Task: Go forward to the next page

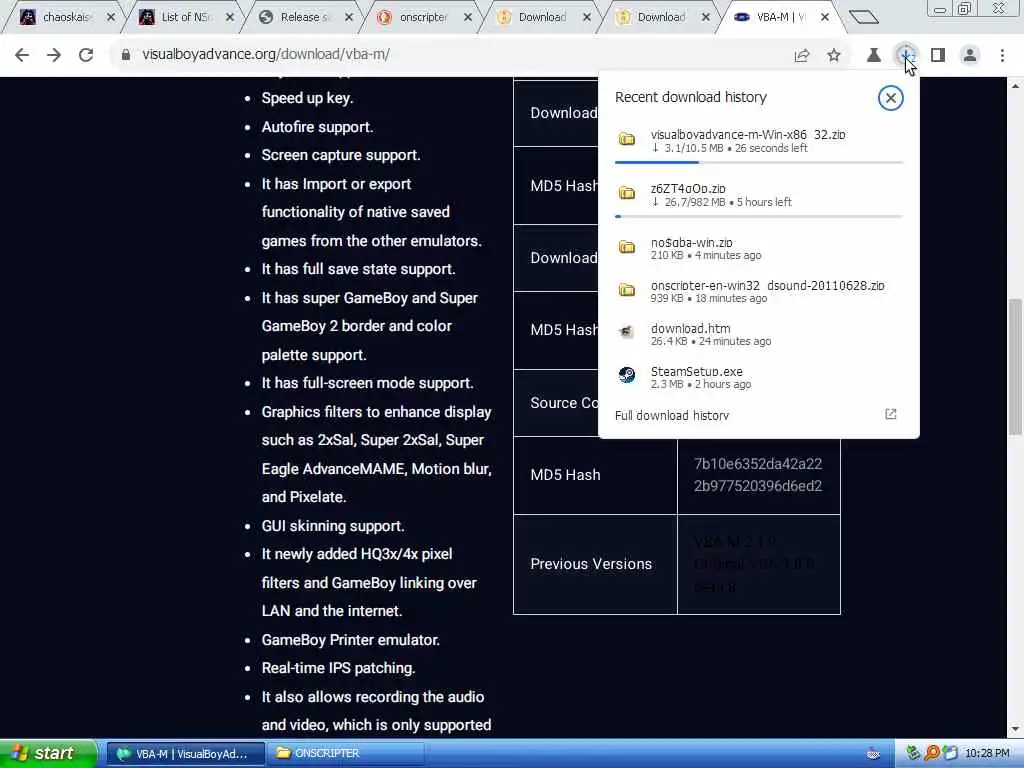Action: click(54, 55)
